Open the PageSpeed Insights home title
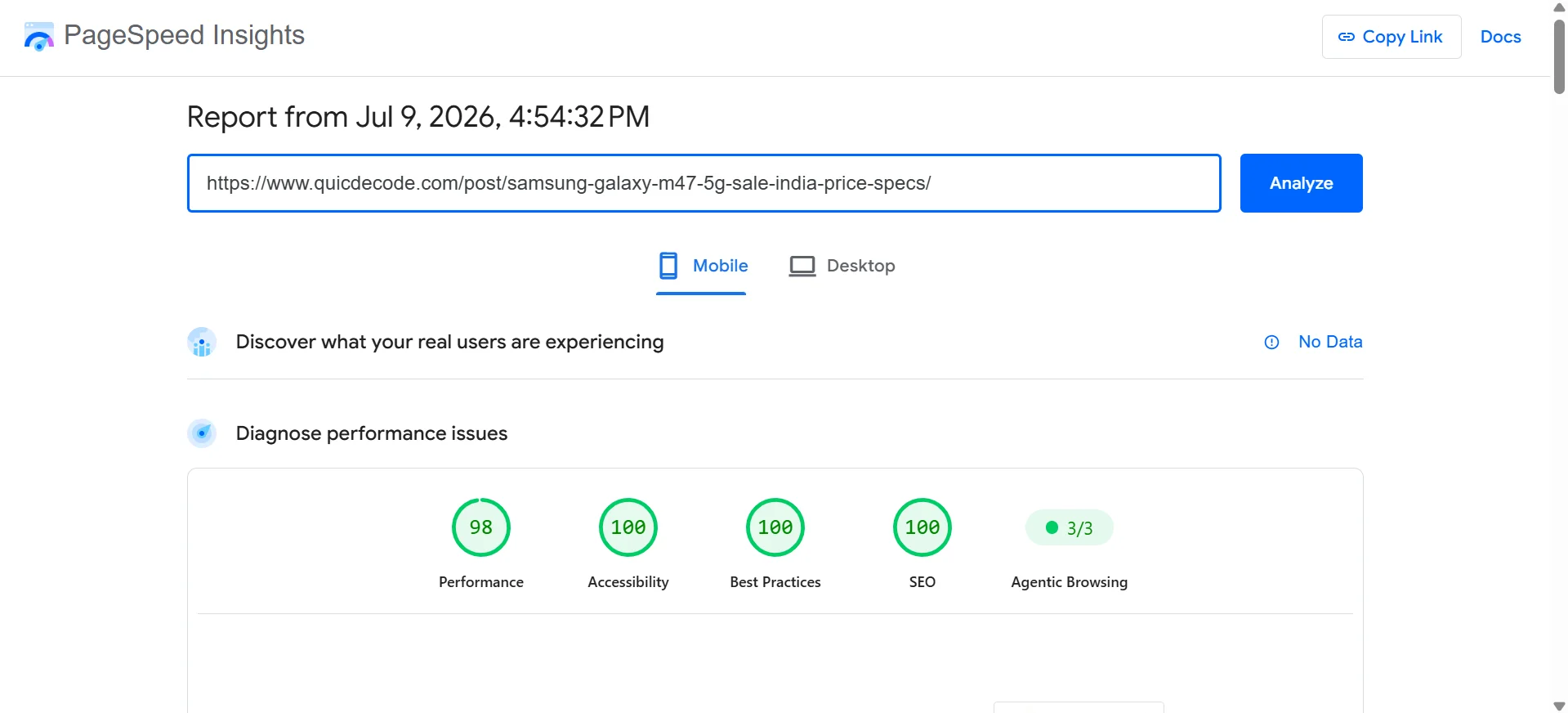This screenshot has height=713, width=1568. tap(184, 35)
